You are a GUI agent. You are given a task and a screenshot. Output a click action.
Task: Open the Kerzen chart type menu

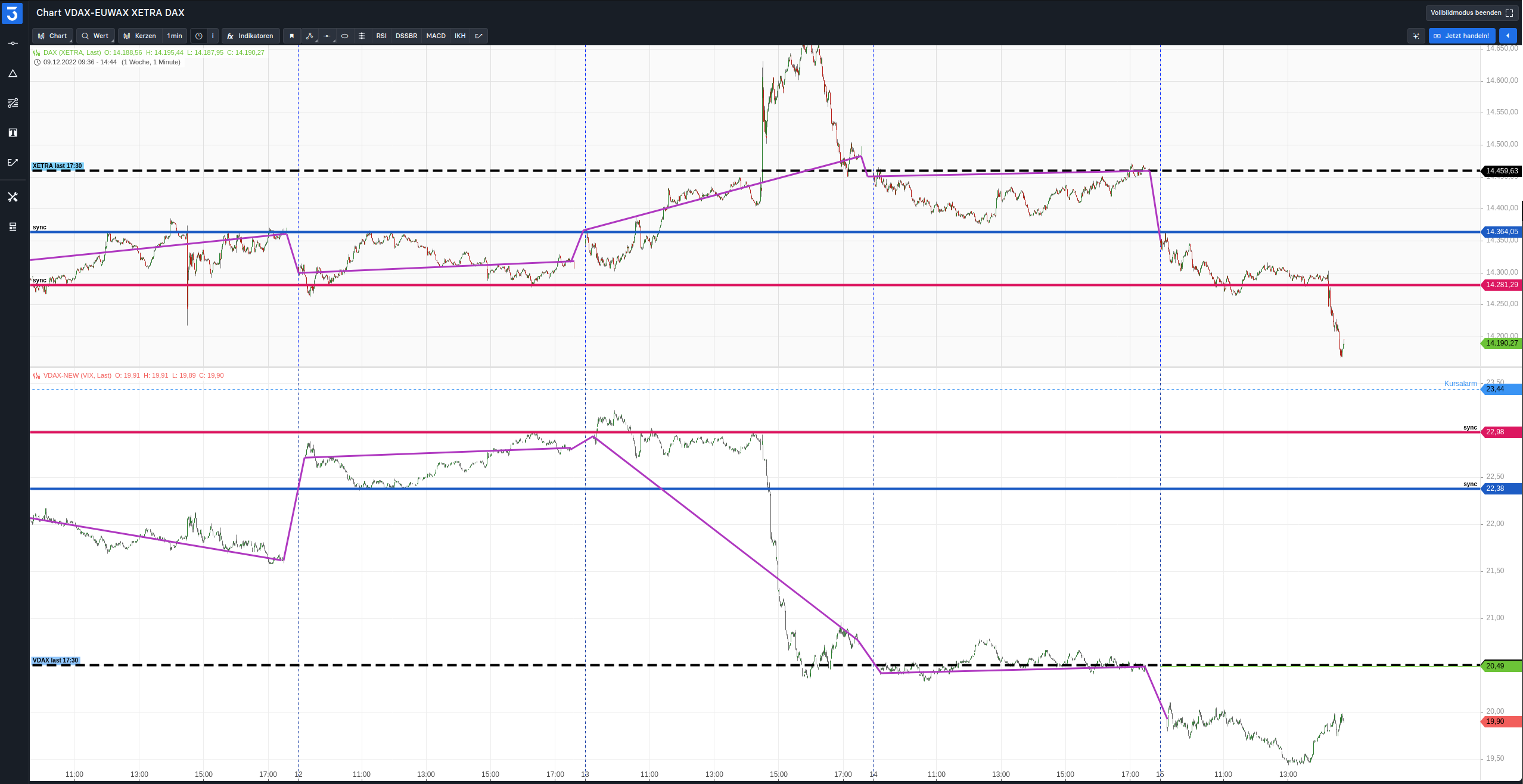pyautogui.click(x=140, y=36)
